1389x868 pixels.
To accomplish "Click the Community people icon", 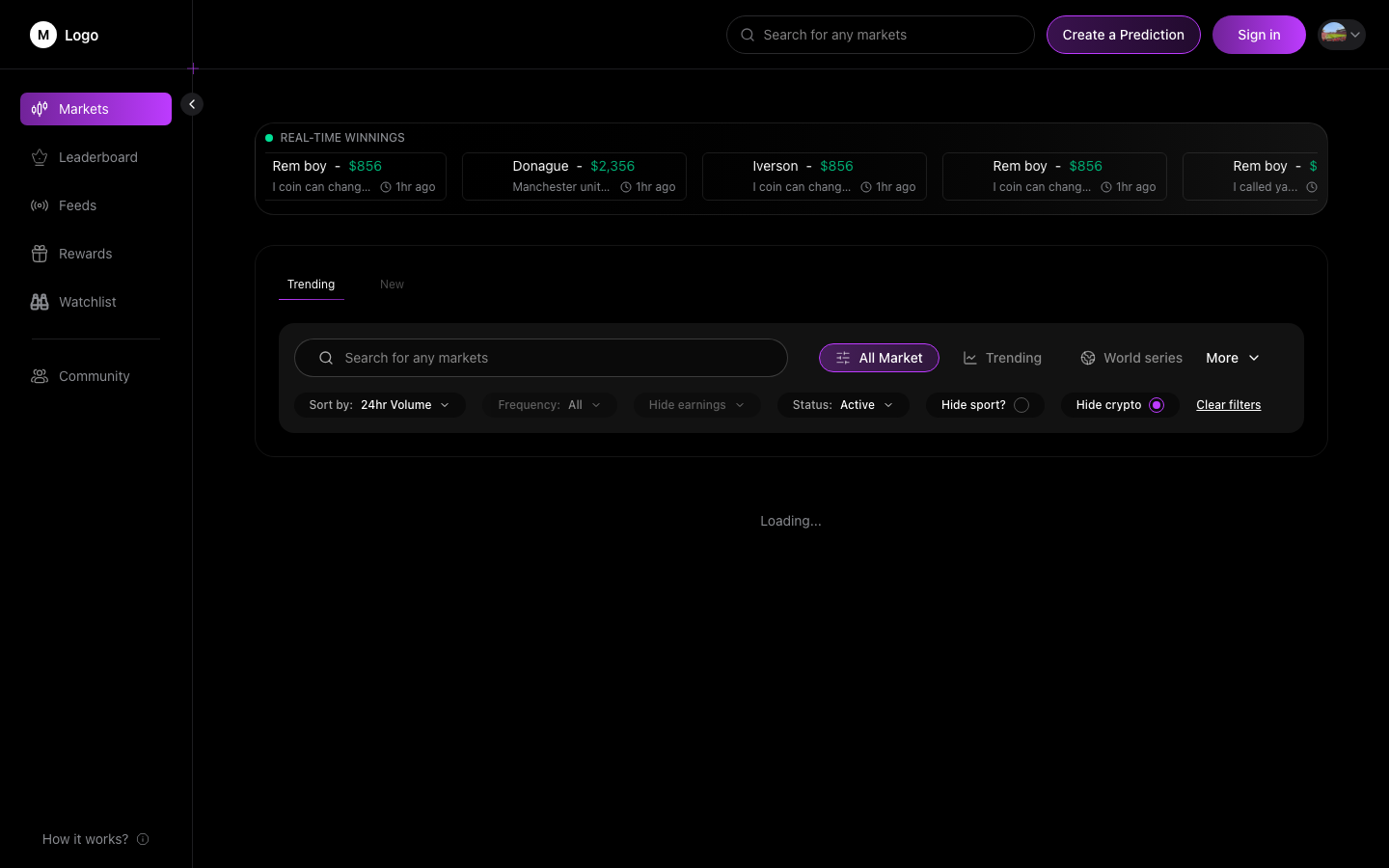I will (40, 376).
